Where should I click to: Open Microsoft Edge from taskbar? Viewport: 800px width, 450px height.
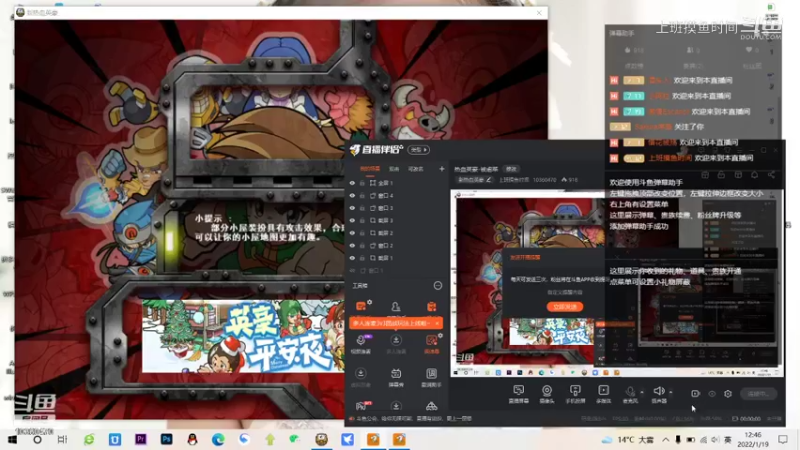[x=218, y=439]
